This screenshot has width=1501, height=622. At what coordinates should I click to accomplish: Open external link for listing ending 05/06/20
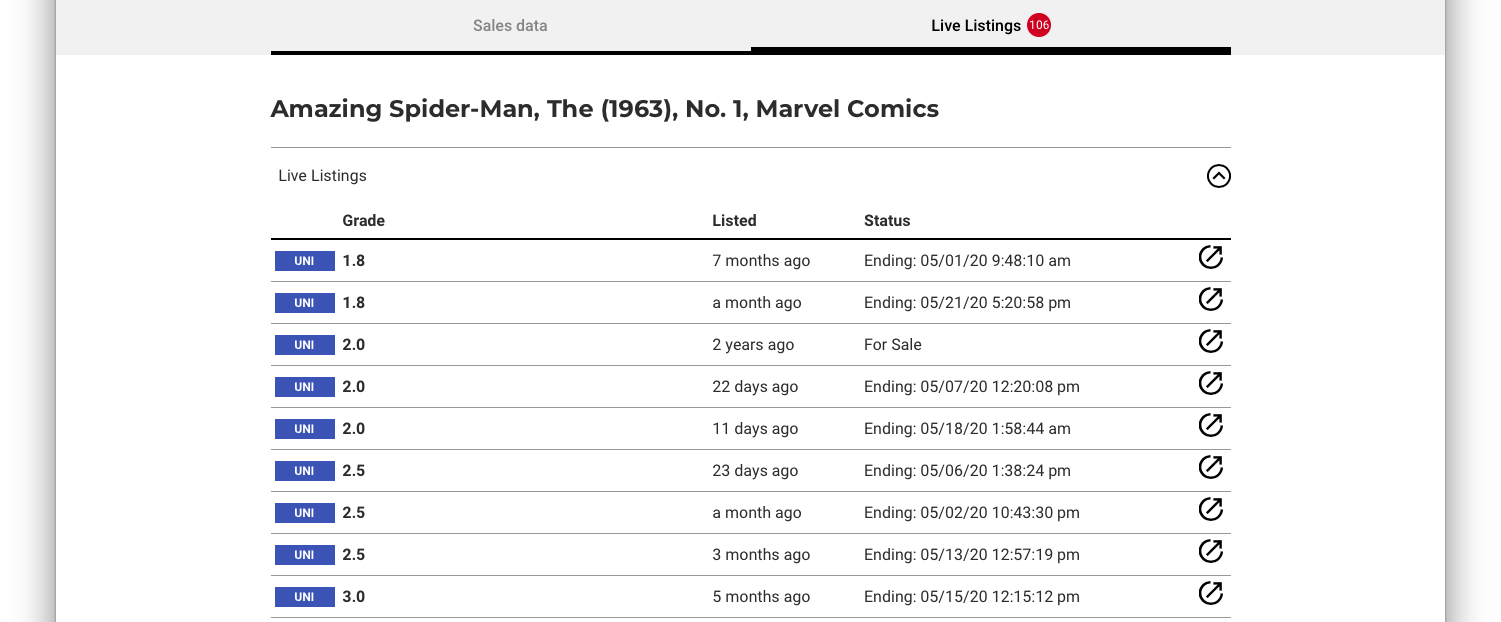point(1210,468)
